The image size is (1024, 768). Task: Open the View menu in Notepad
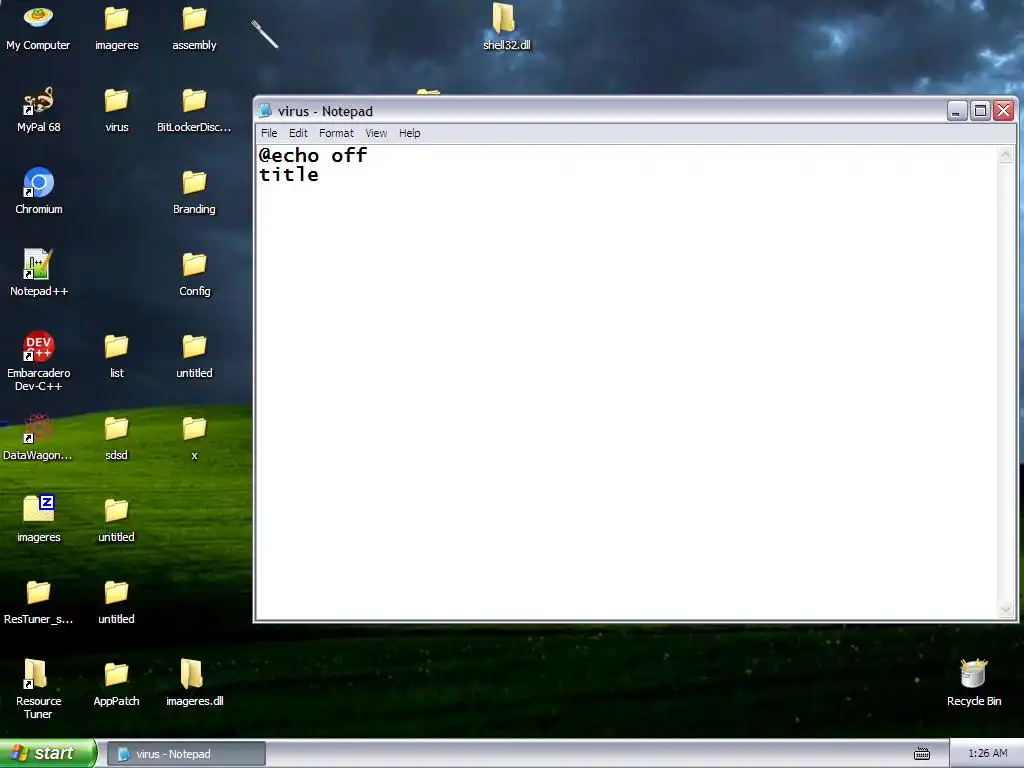pos(376,133)
